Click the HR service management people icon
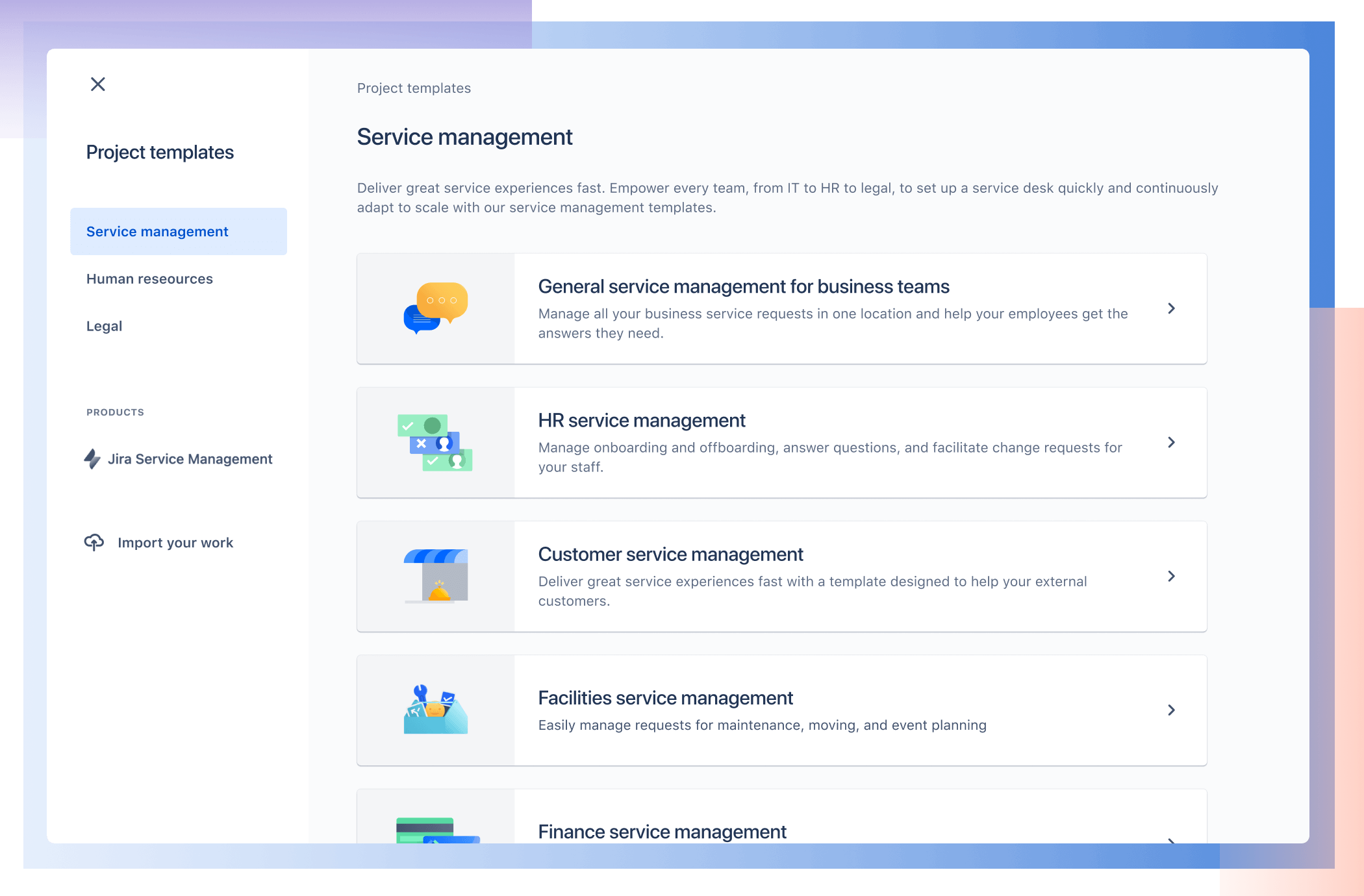 (438, 442)
